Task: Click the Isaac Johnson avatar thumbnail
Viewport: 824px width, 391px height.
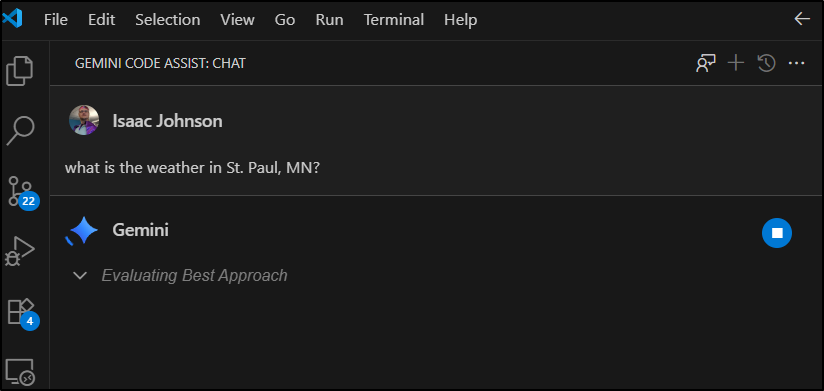Action: coord(84,120)
